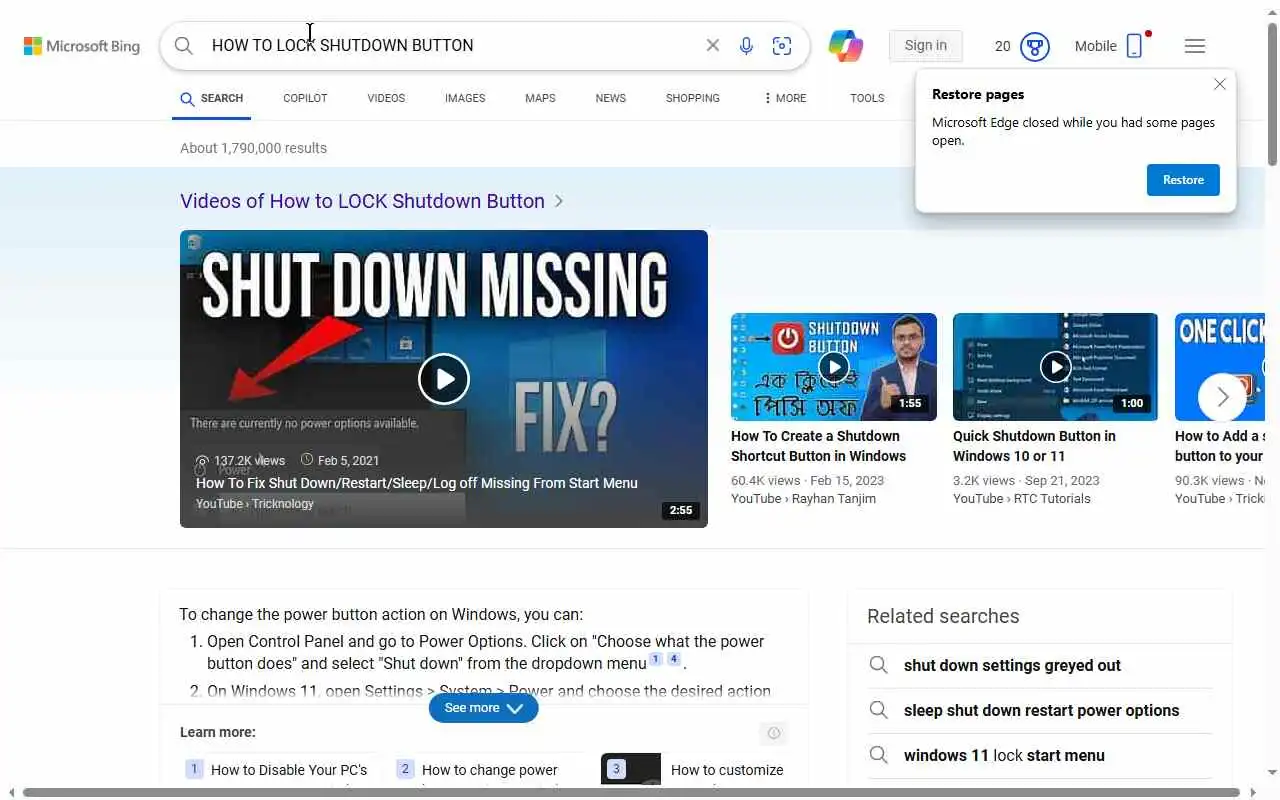Open source 3 How to customize
The height and width of the screenshot is (800, 1280).
(x=727, y=770)
